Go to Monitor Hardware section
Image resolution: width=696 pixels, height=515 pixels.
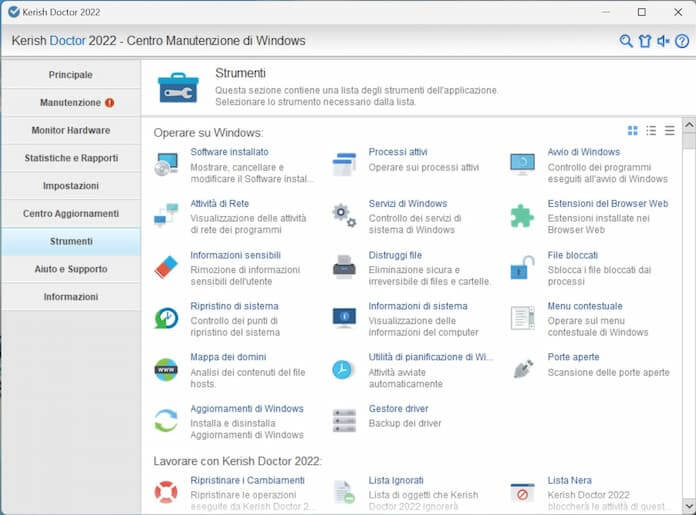click(71, 130)
